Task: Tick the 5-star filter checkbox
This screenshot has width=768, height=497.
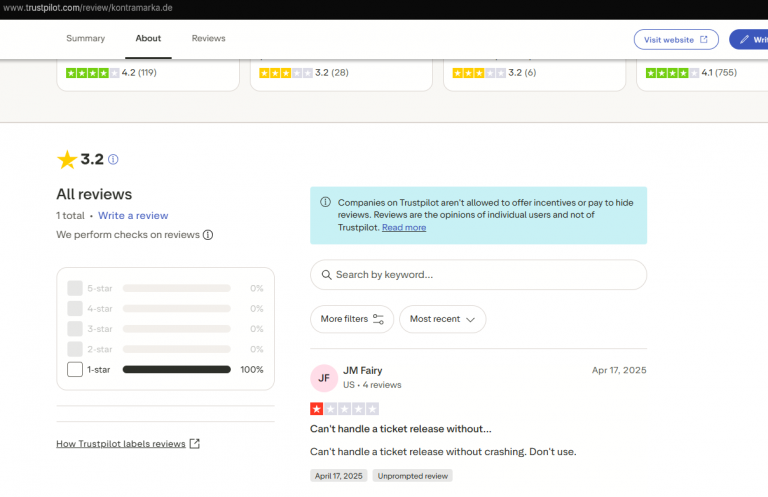Action: (75, 288)
